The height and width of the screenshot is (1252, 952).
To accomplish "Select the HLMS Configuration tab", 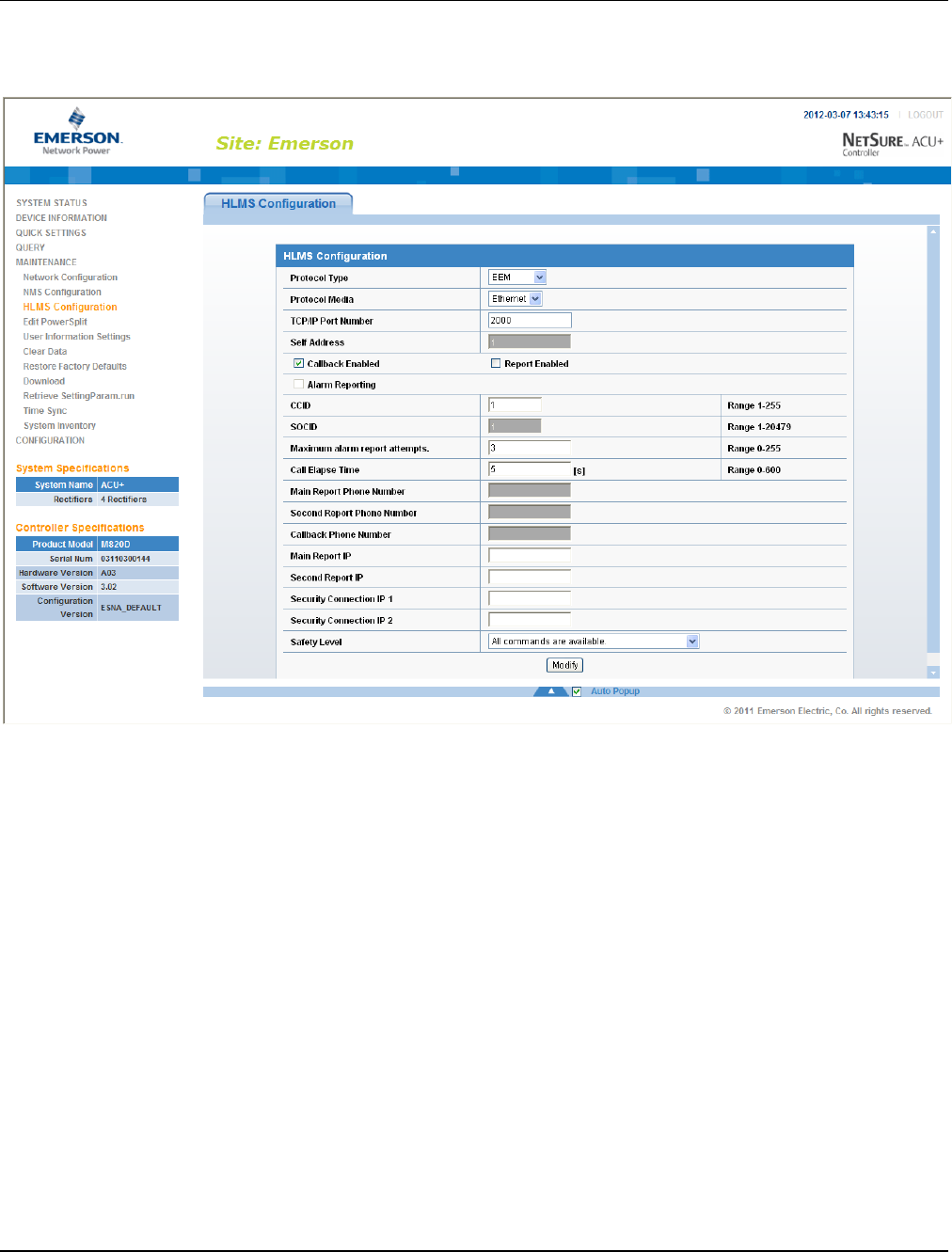I will pyautogui.click(x=278, y=203).
